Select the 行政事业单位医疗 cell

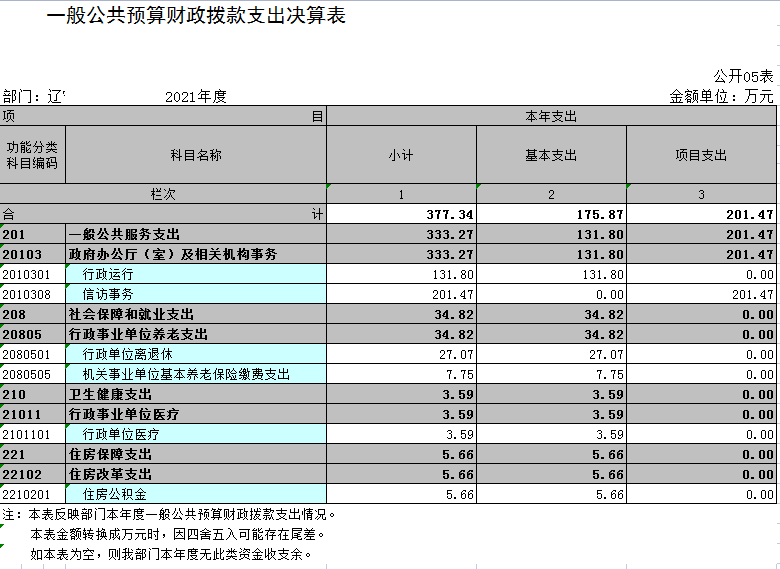point(196,414)
